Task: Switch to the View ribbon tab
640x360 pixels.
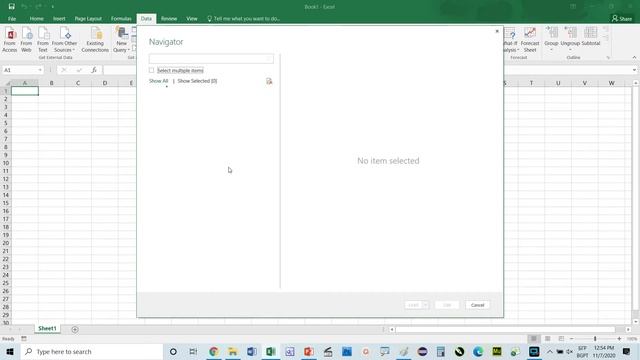Action: point(191,19)
